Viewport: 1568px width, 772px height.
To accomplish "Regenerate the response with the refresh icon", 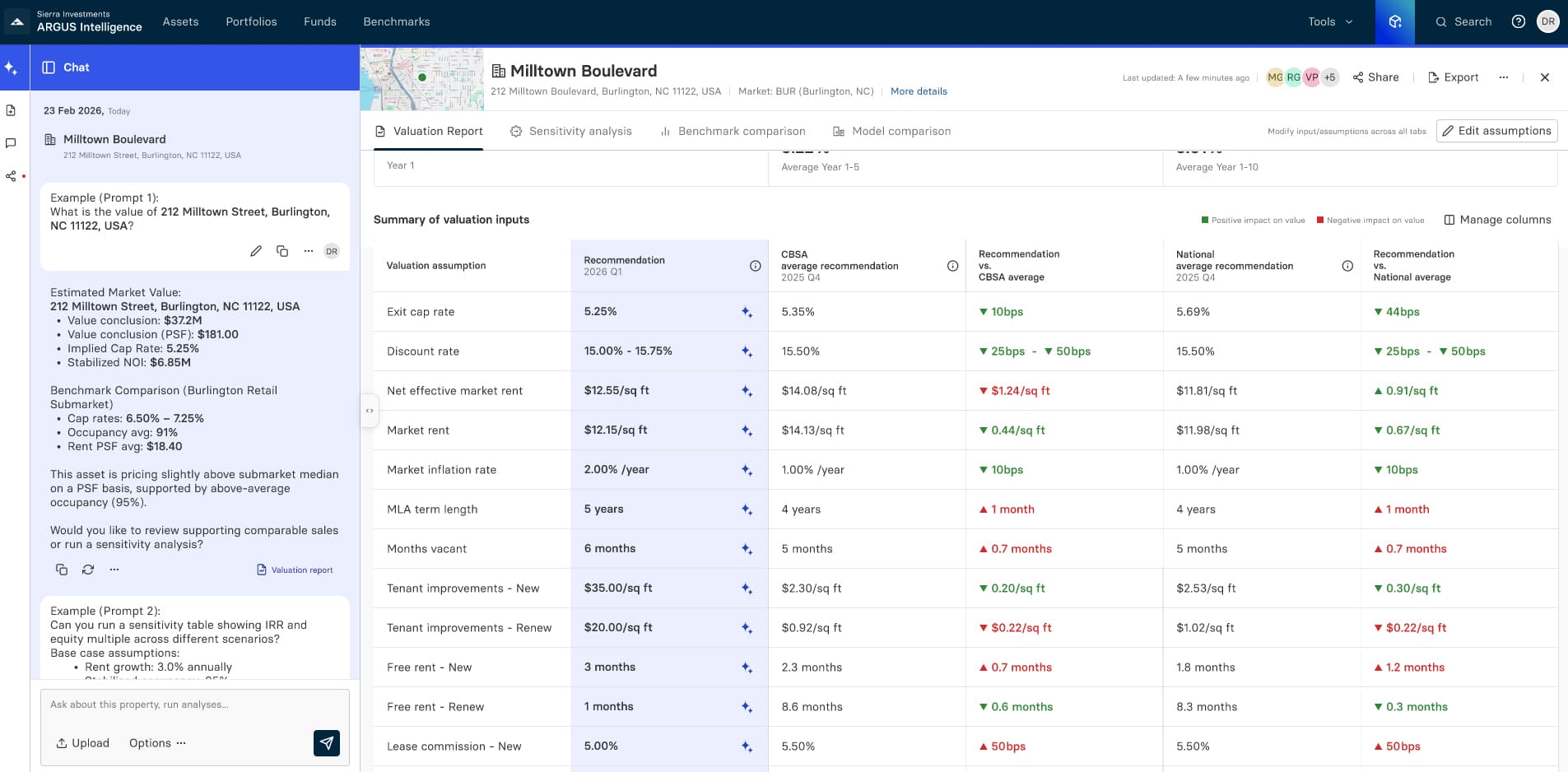I will coord(86,569).
